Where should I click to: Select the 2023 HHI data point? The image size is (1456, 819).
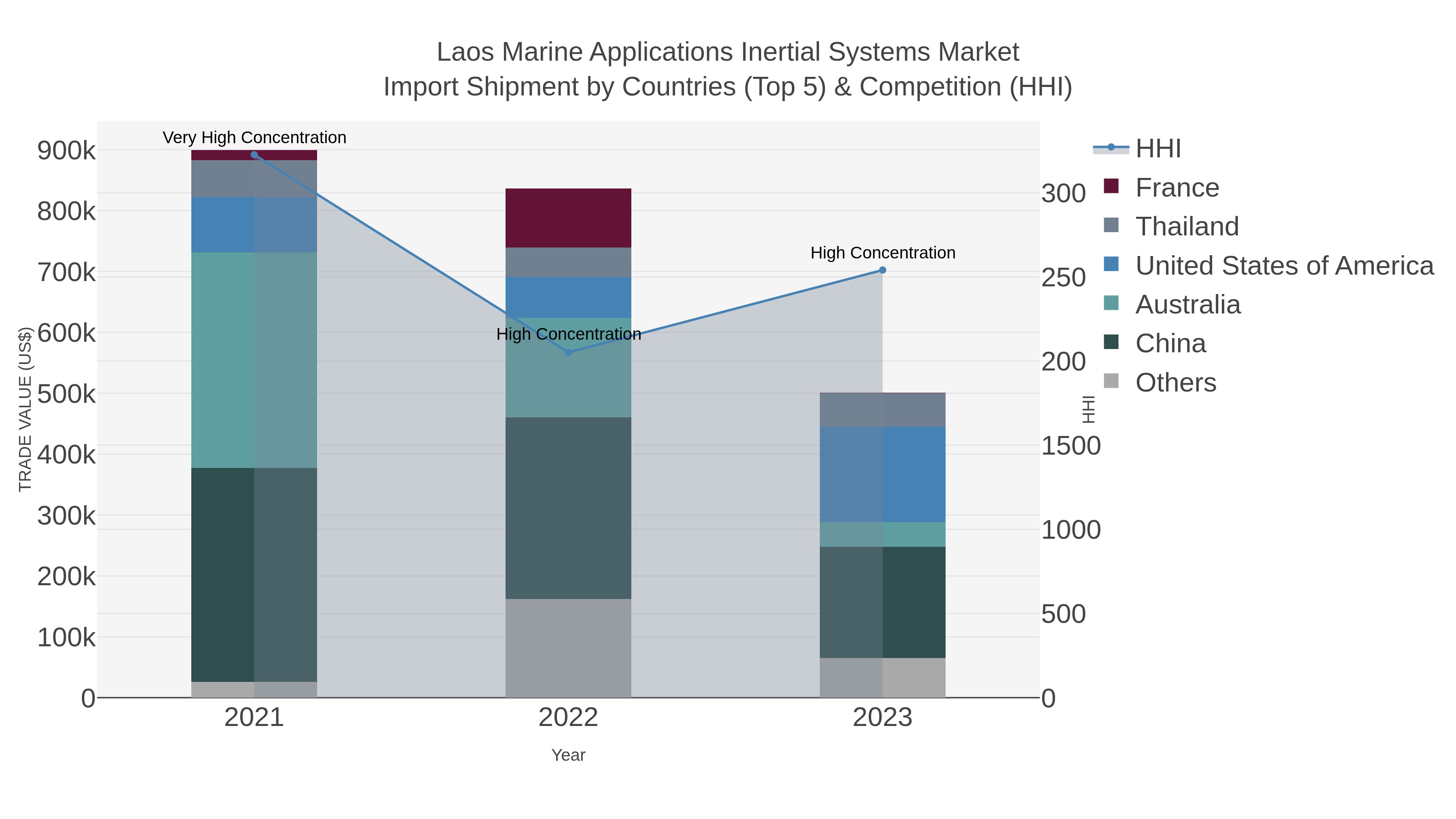(x=882, y=270)
